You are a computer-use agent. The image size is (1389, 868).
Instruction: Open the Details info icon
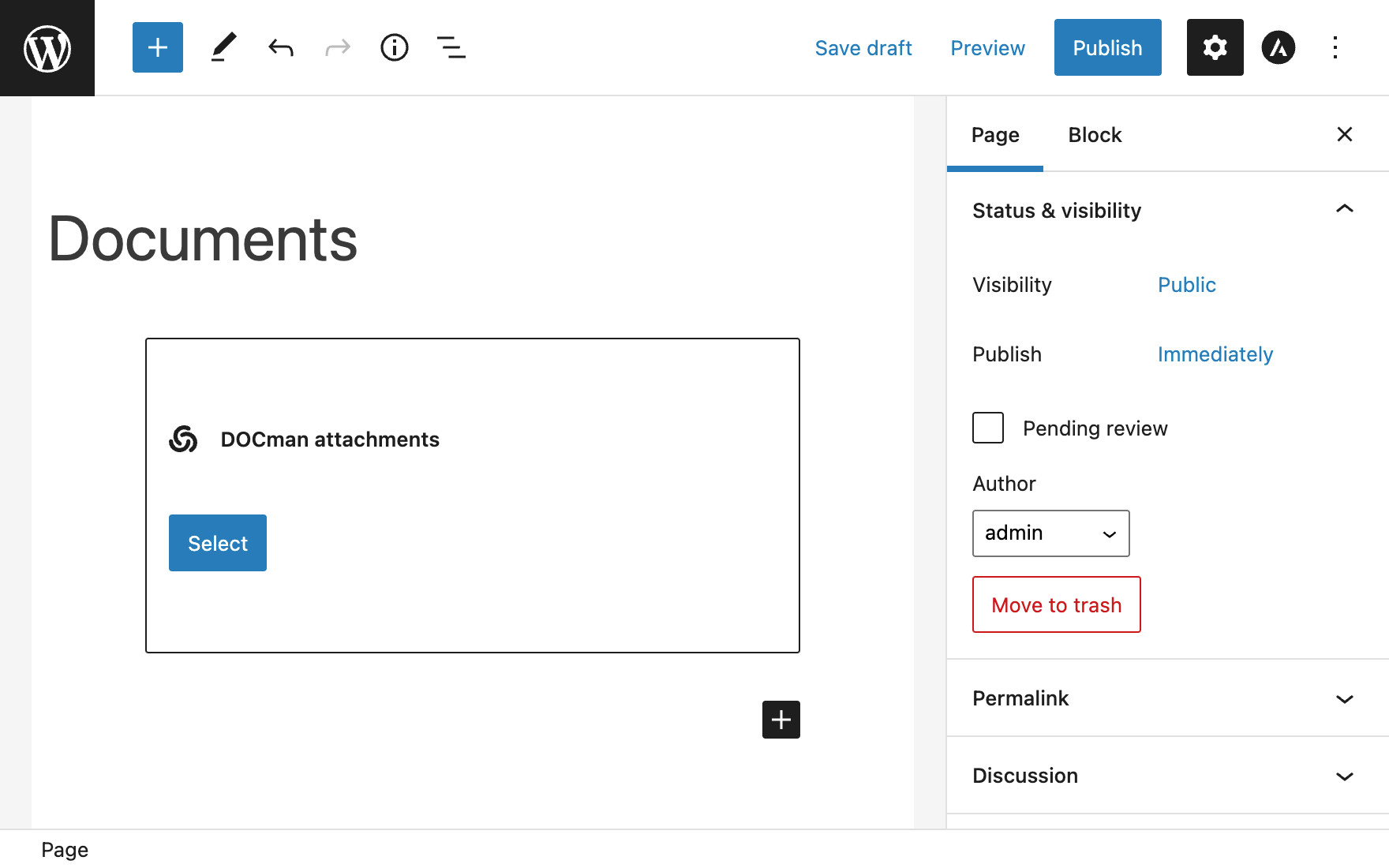394,47
